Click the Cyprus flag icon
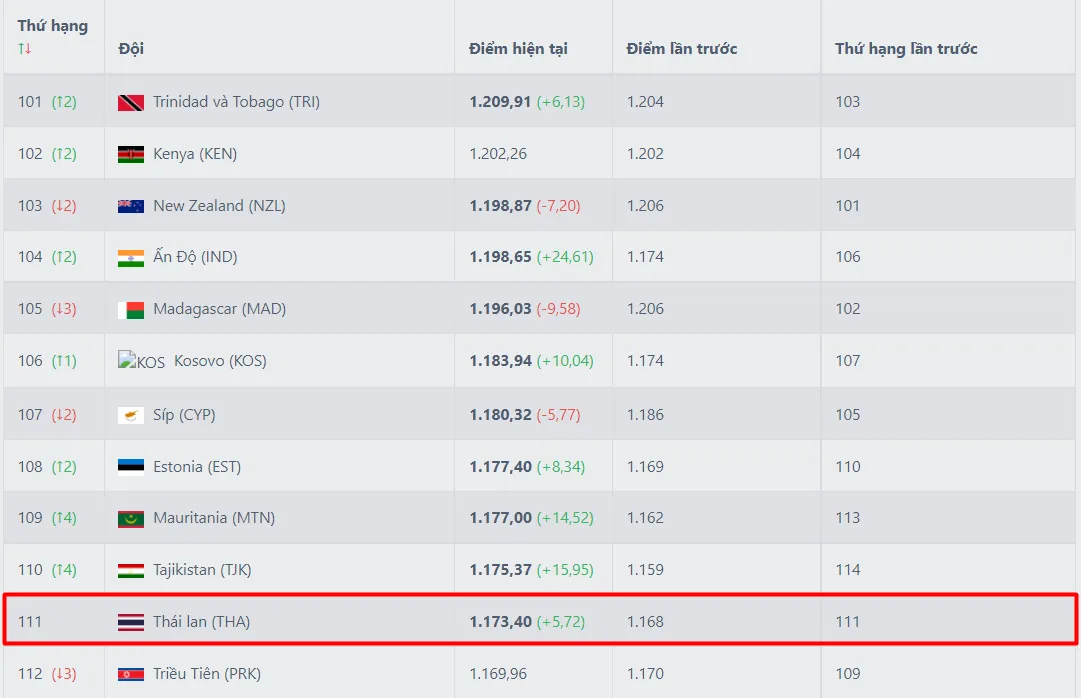The image size is (1081, 698). (130, 415)
